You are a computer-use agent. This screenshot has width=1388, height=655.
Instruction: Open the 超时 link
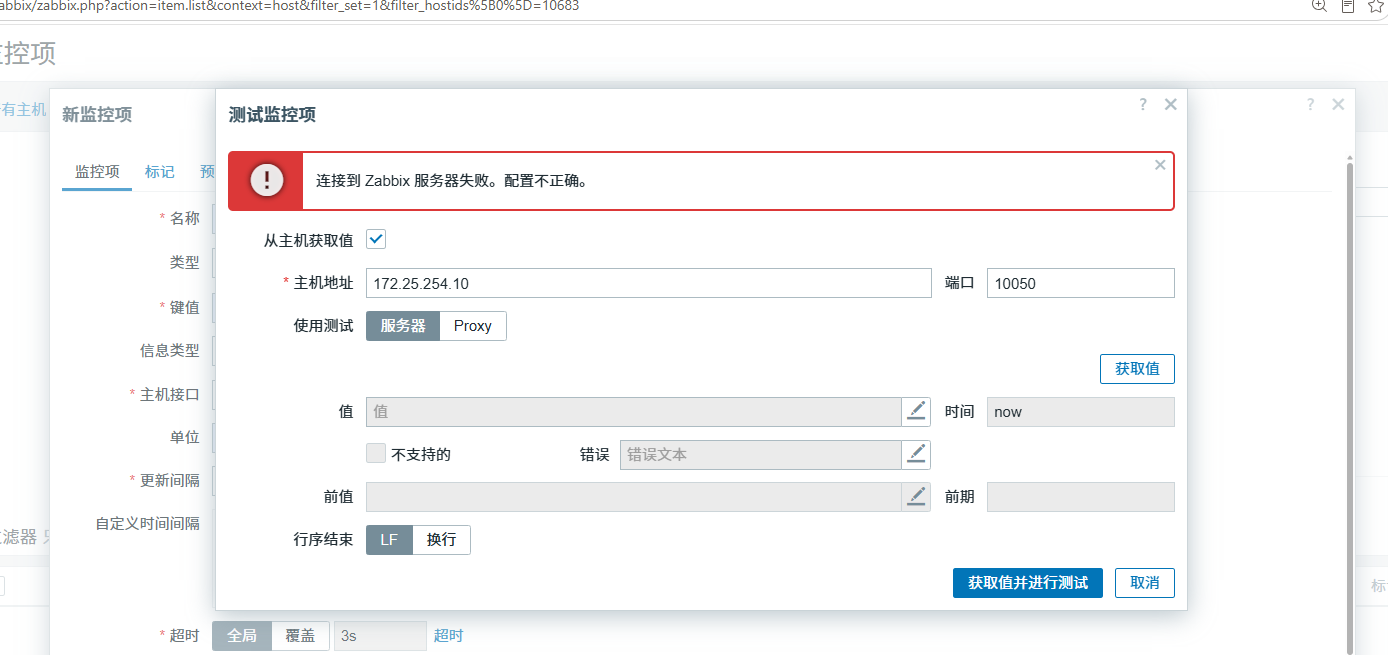tap(448, 636)
